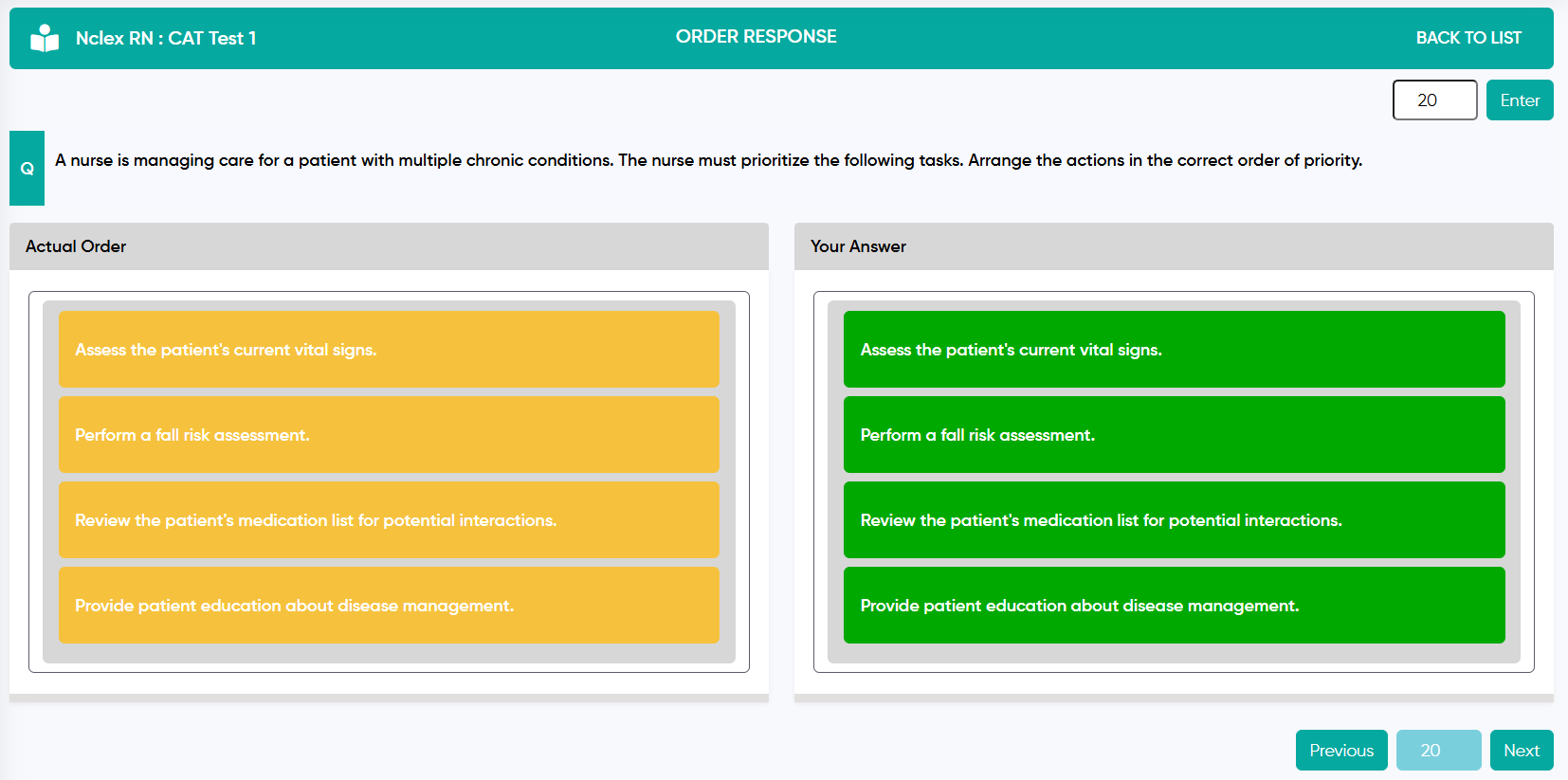This screenshot has height=780, width=1568.
Task: Click the Q question marker icon
Action: [27, 169]
